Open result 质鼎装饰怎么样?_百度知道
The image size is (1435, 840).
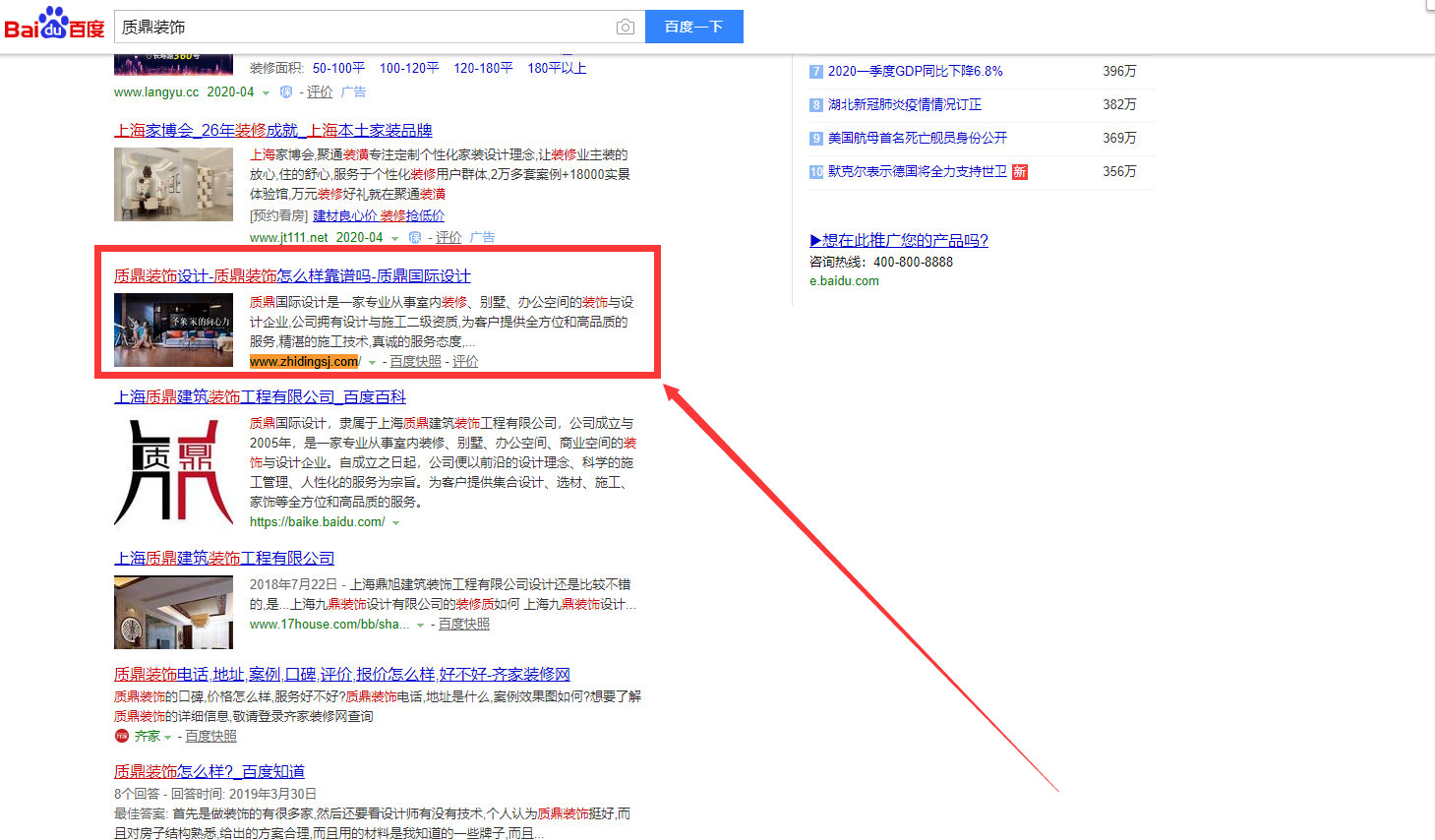pos(209,772)
